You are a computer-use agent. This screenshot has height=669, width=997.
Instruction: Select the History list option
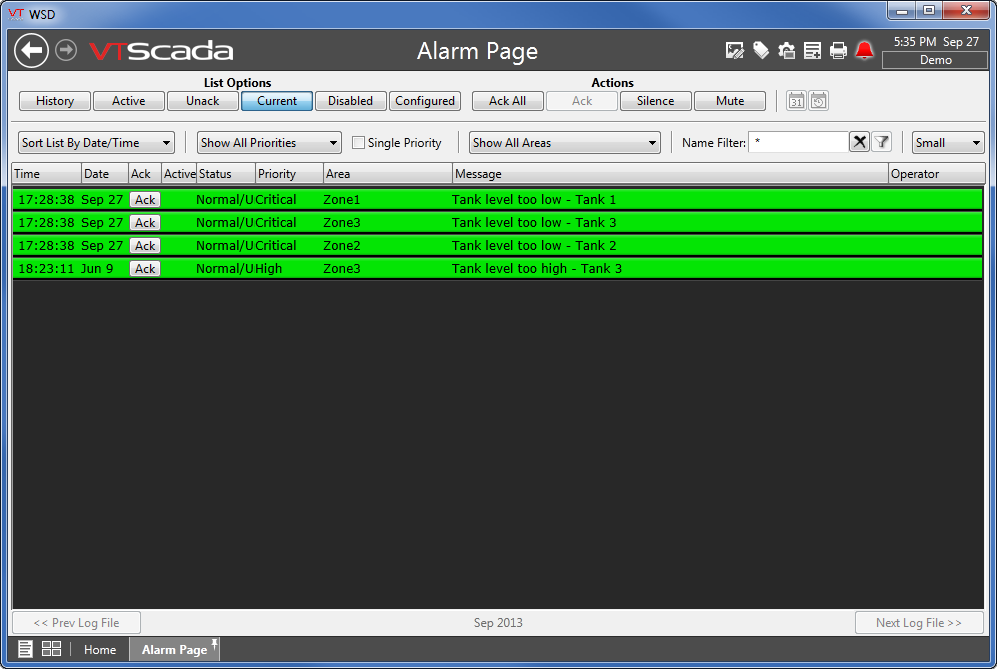[x=54, y=100]
